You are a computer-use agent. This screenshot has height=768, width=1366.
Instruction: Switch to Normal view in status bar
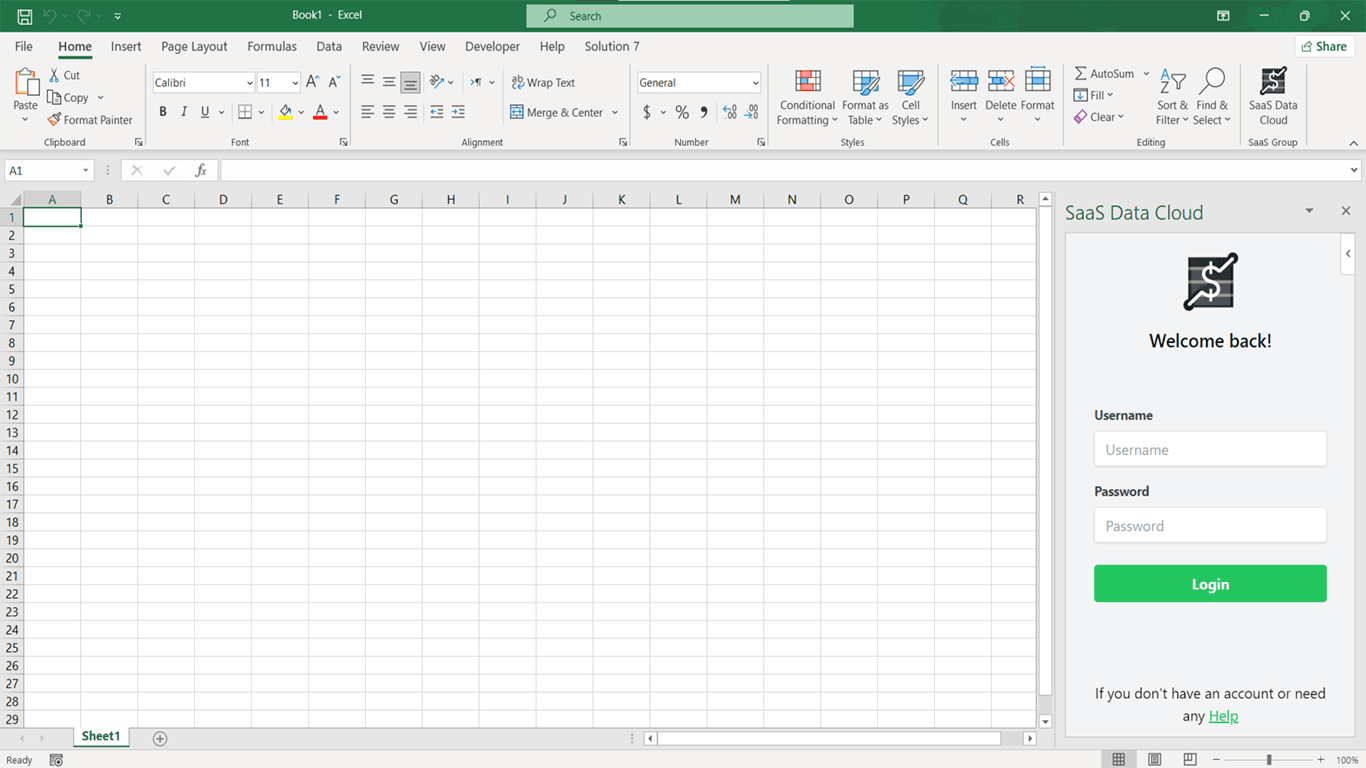click(1119, 760)
